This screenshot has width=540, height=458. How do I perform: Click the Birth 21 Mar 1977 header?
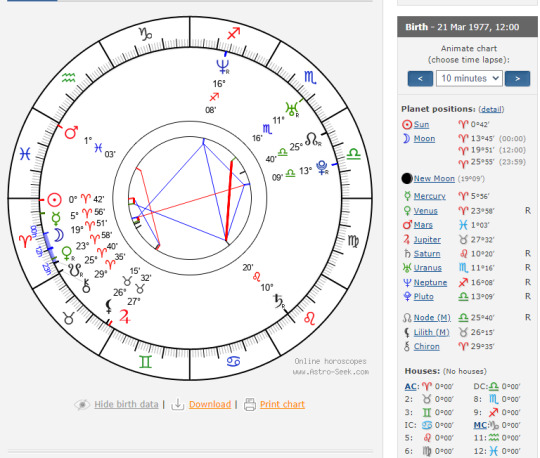pyautogui.click(x=467, y=27)
